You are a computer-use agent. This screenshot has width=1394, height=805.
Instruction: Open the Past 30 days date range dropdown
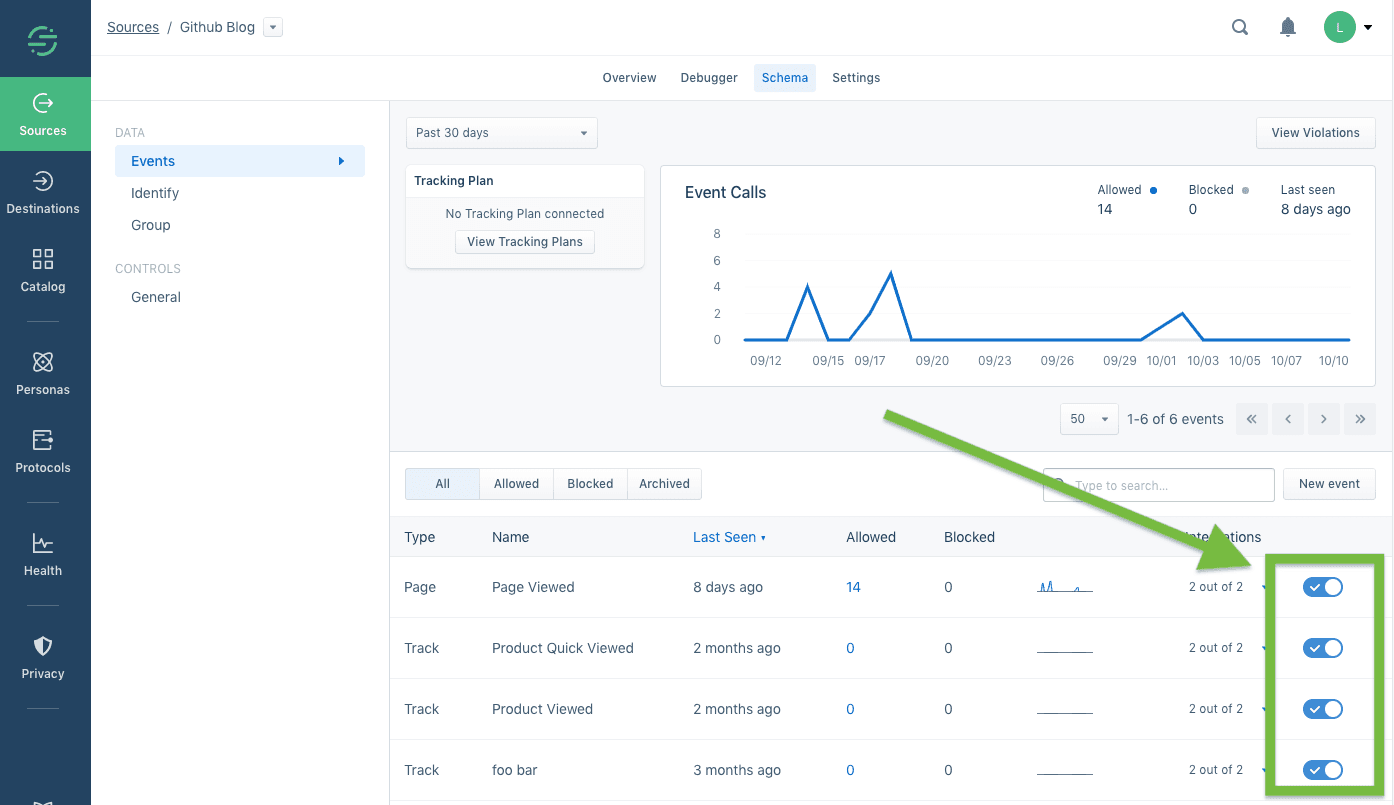point(501,132)
